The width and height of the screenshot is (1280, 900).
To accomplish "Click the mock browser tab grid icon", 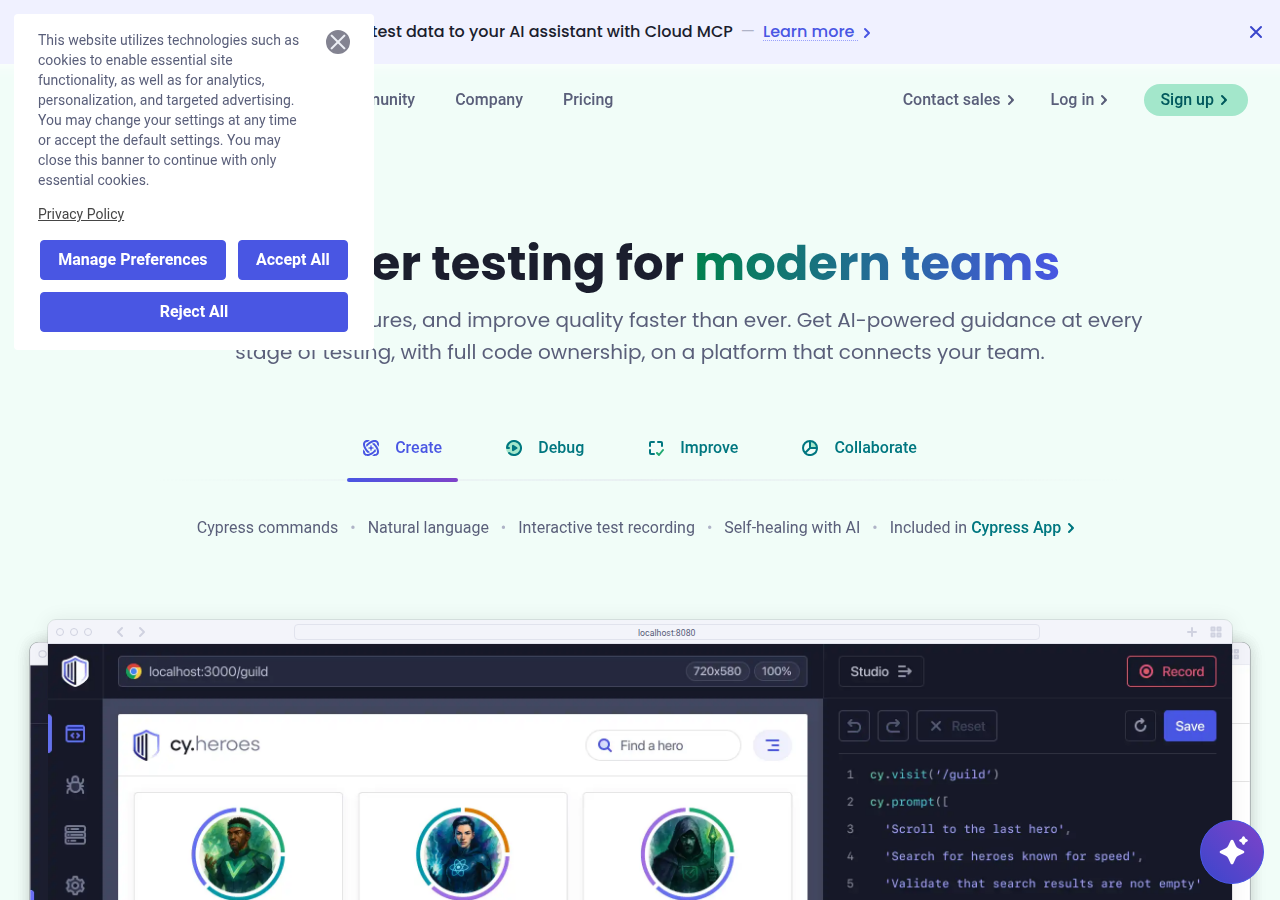I will pyautogui.click(x=1216, y=632).
